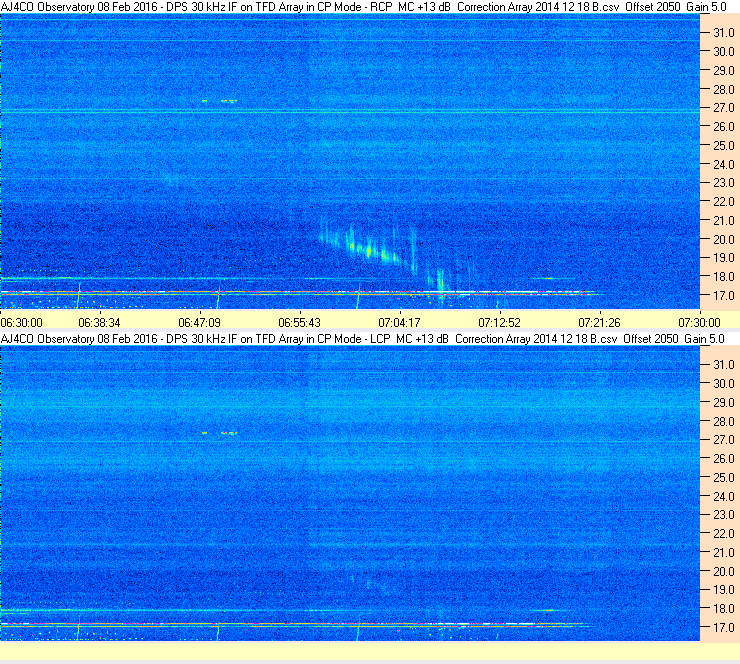
Task: Pick the 27.0 frequency label in LCP panel
Action: coord(723,439)
